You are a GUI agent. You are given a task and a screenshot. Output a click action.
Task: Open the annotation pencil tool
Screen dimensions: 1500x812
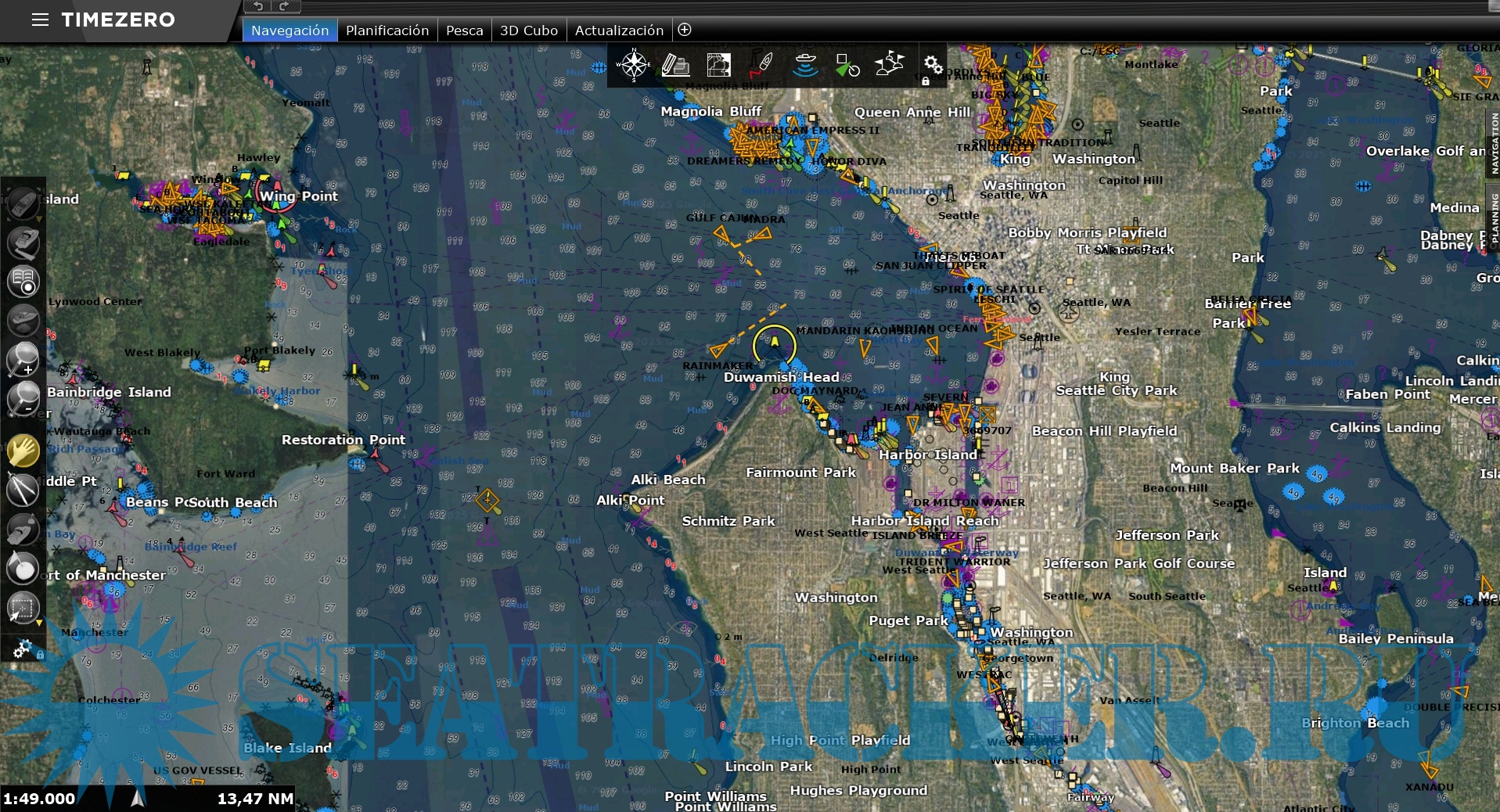coord(675,66)
